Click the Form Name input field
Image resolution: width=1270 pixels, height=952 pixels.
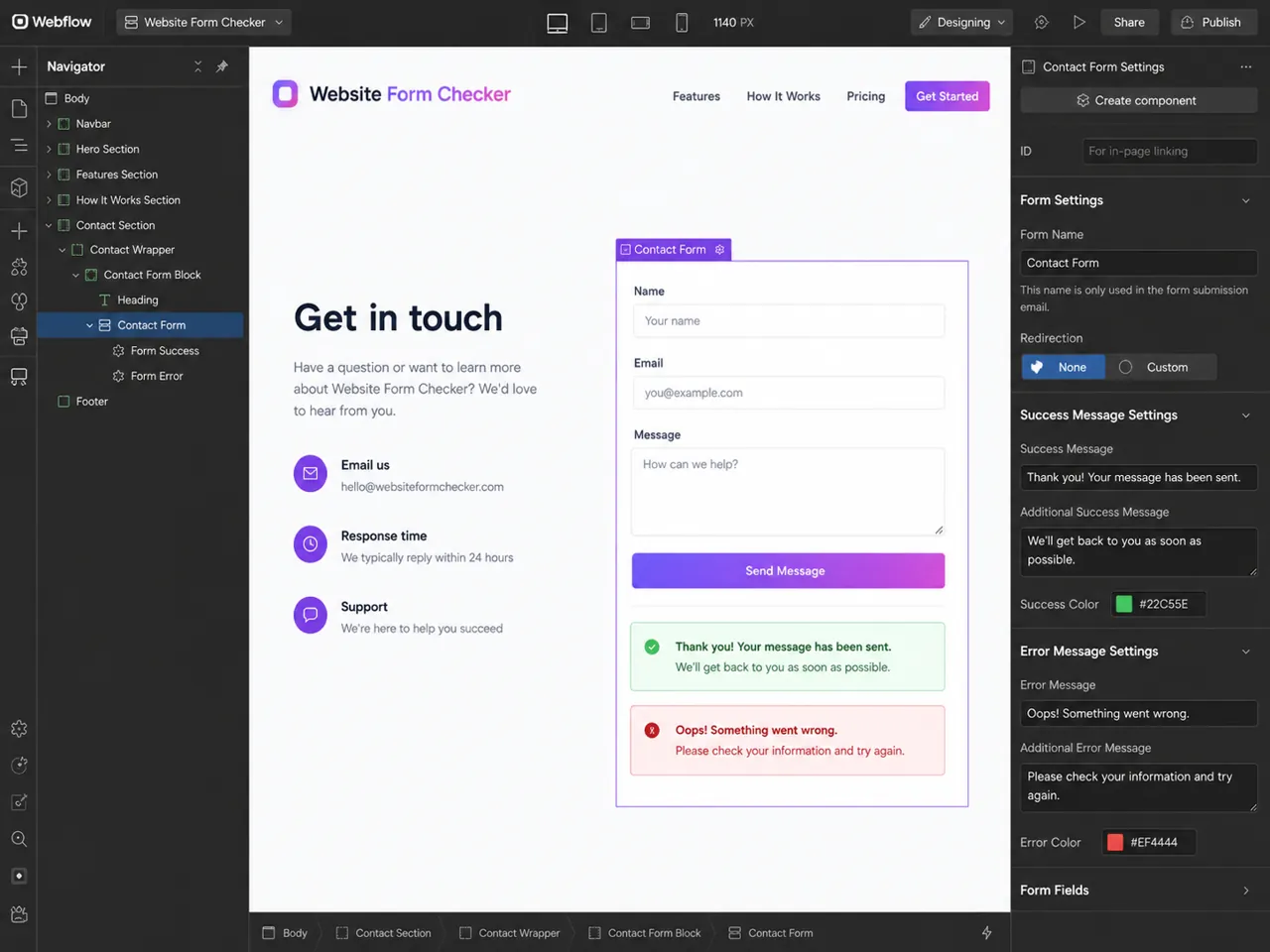click(x=1138, y=263)
